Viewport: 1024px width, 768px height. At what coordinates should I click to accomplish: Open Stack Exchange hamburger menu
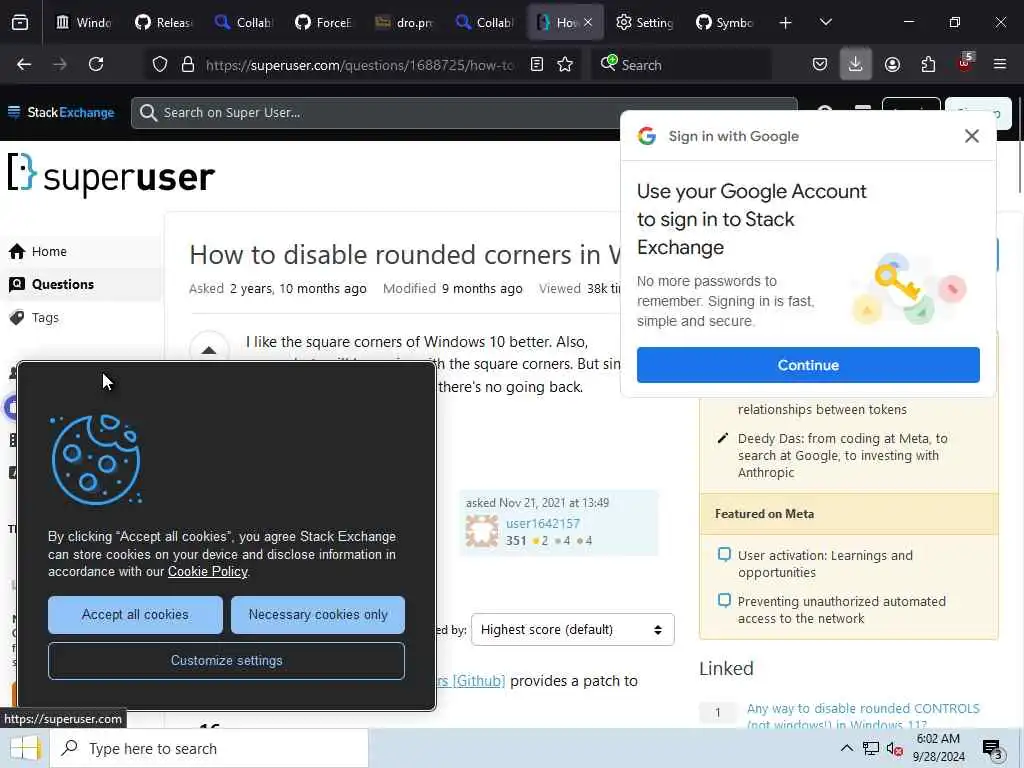14,112
